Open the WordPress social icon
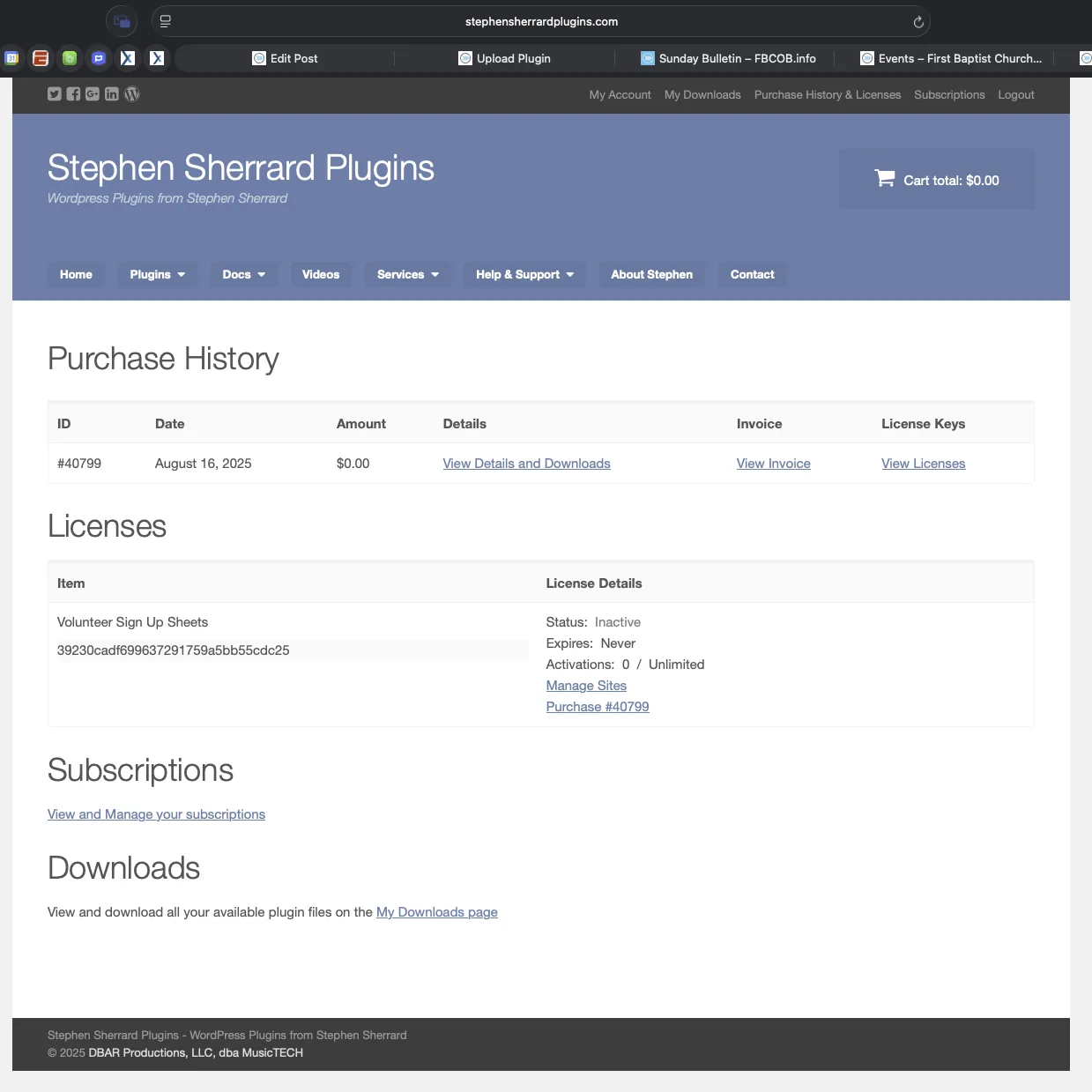The width and height of the screenshot is (1092, 1092). point(132,94)
